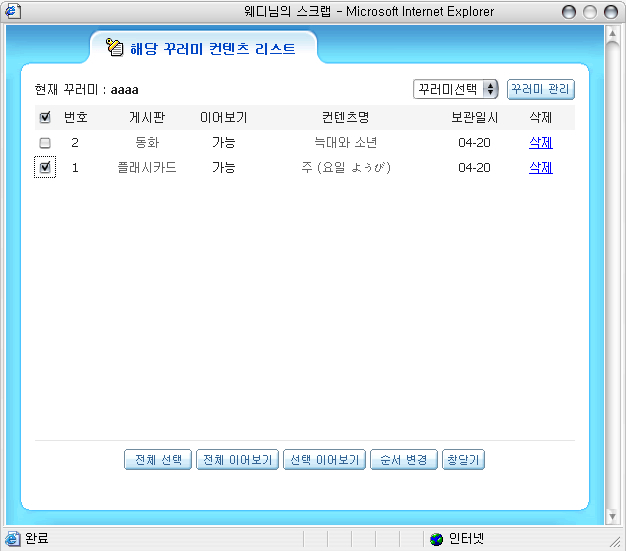Click the scrapbook icon beside the list title

click(x=115, y=48)
